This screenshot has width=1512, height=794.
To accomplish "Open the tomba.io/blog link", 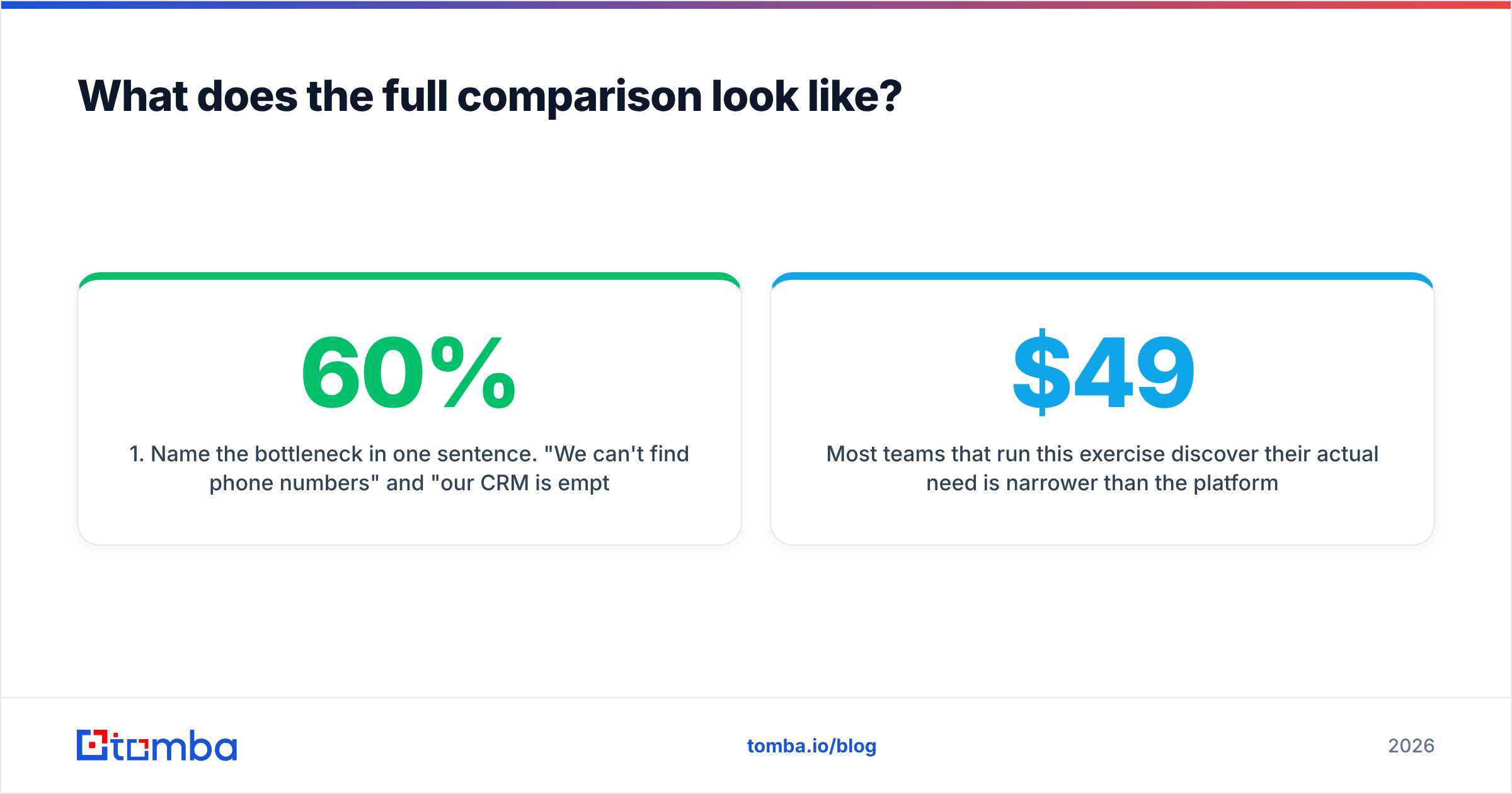I will tap(811, 746).
